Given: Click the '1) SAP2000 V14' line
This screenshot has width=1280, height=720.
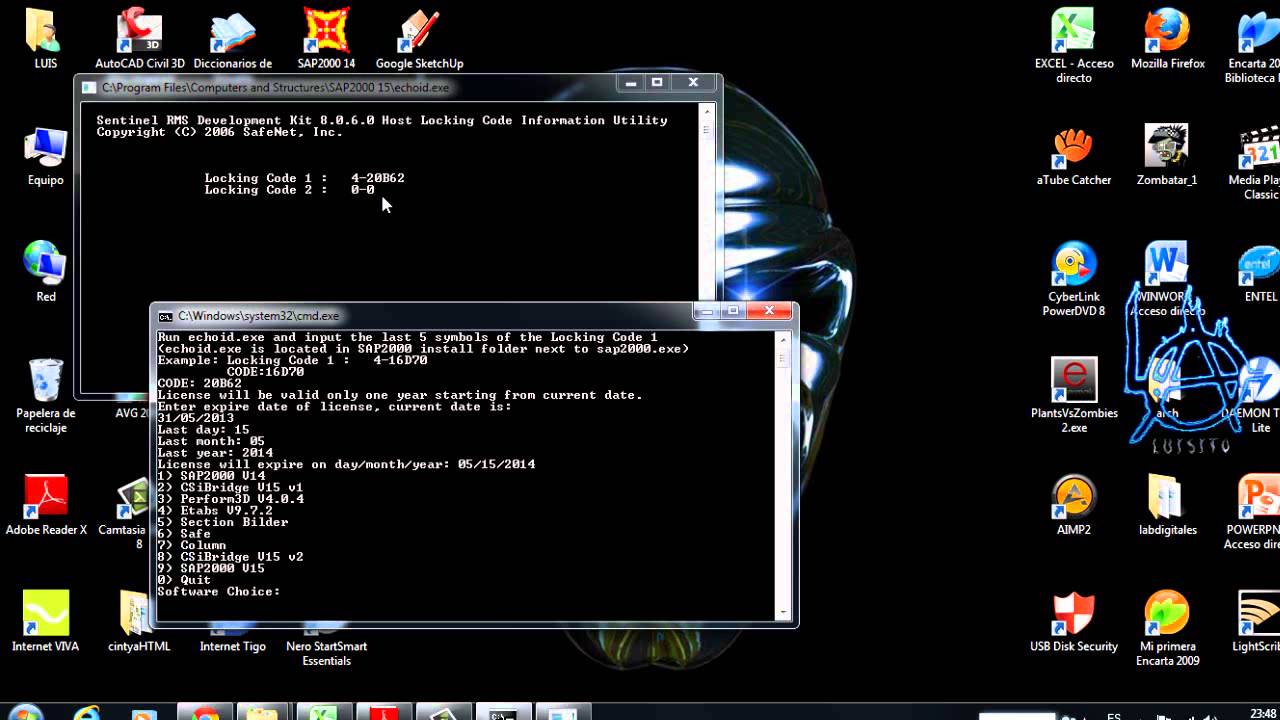Looking at the screenshot, I should point(211,476).
